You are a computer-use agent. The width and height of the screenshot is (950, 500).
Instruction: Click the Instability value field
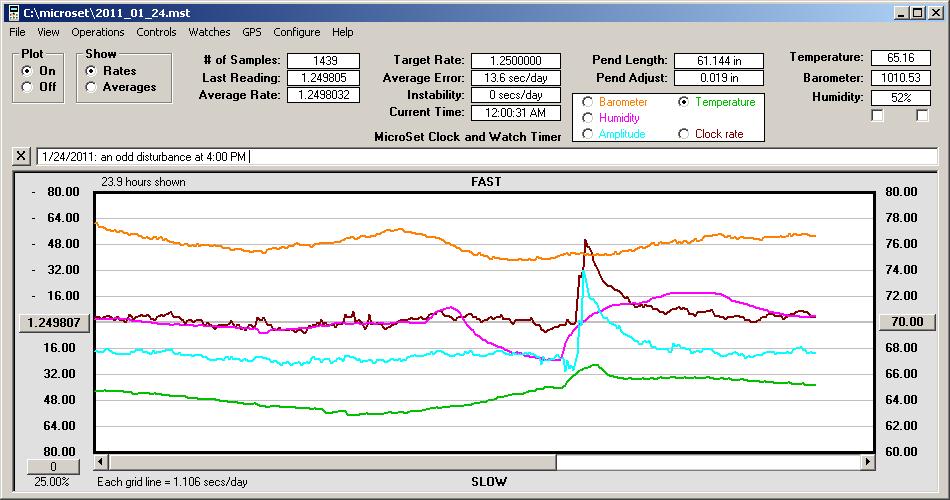point(516,95)
